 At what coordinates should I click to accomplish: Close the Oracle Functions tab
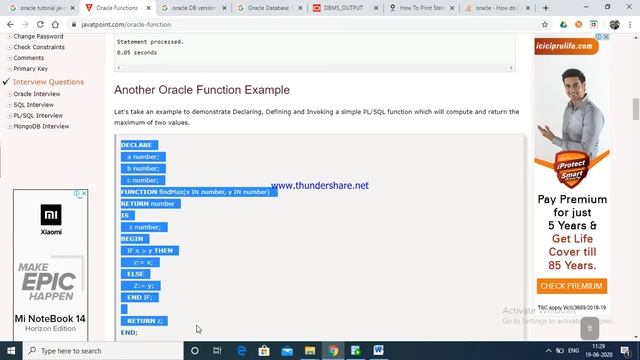(149, 8)
